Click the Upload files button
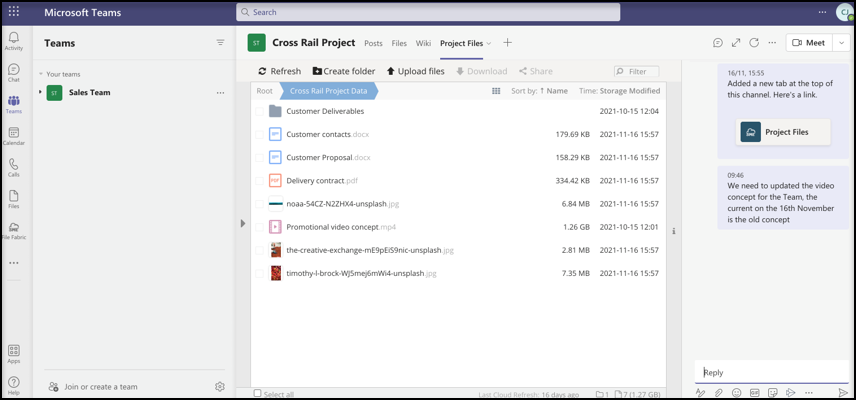 click(x=415, y=71)
